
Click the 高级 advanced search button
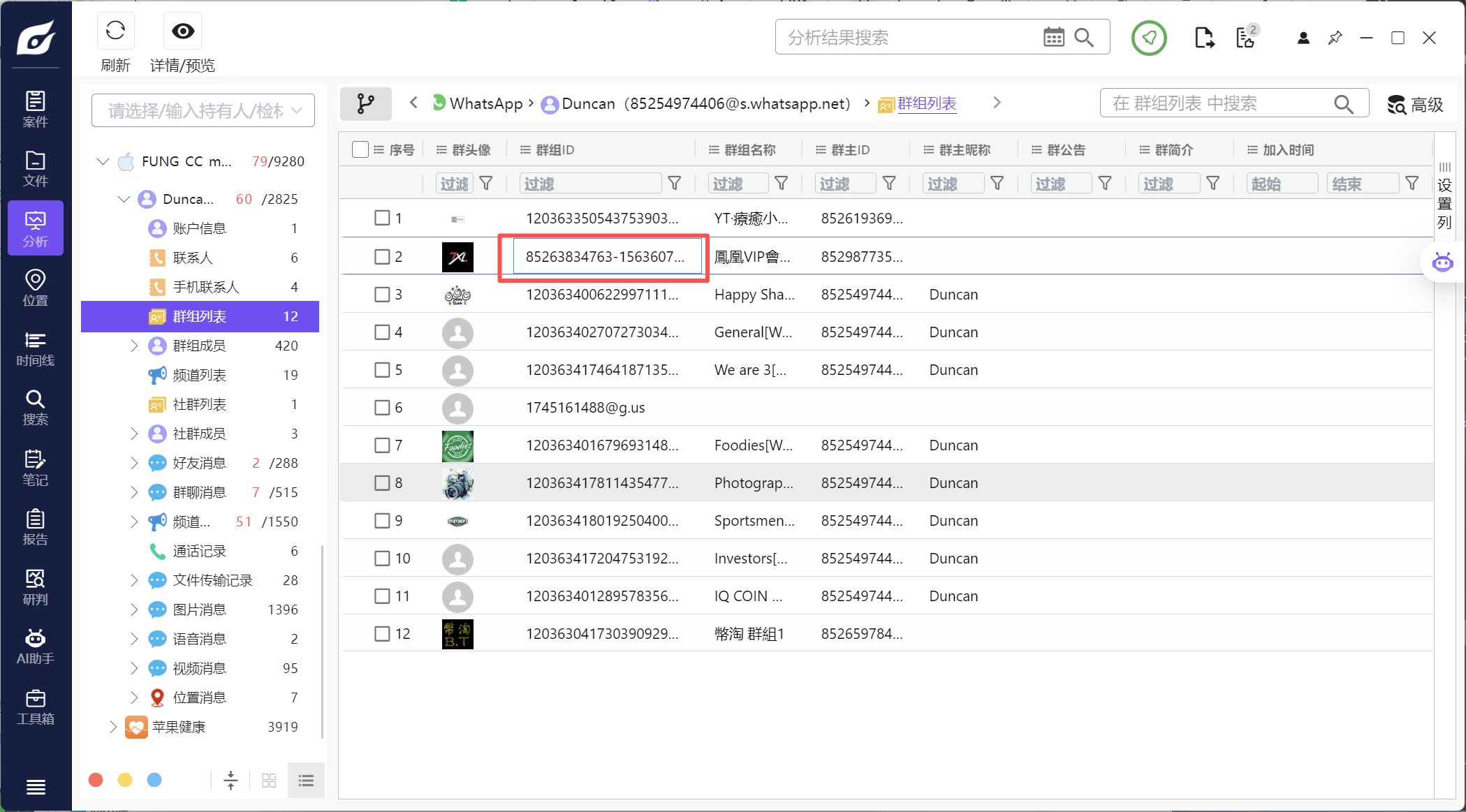pos(1415,105)
